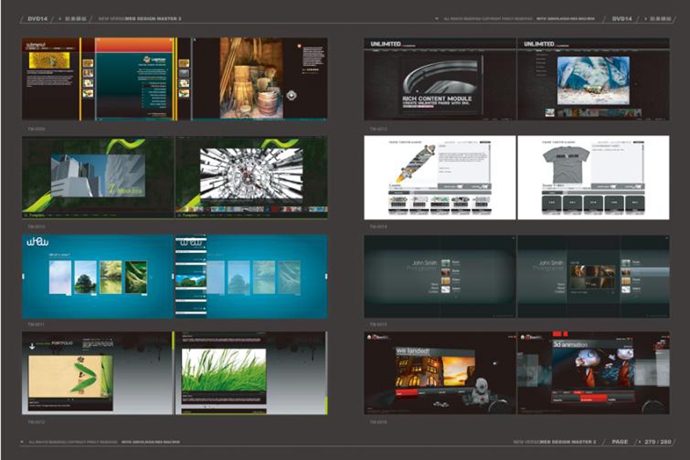
Task: Select the yellow-green foliage card in whew gallery
Action: pyautogui.click(x=110, y=277)
